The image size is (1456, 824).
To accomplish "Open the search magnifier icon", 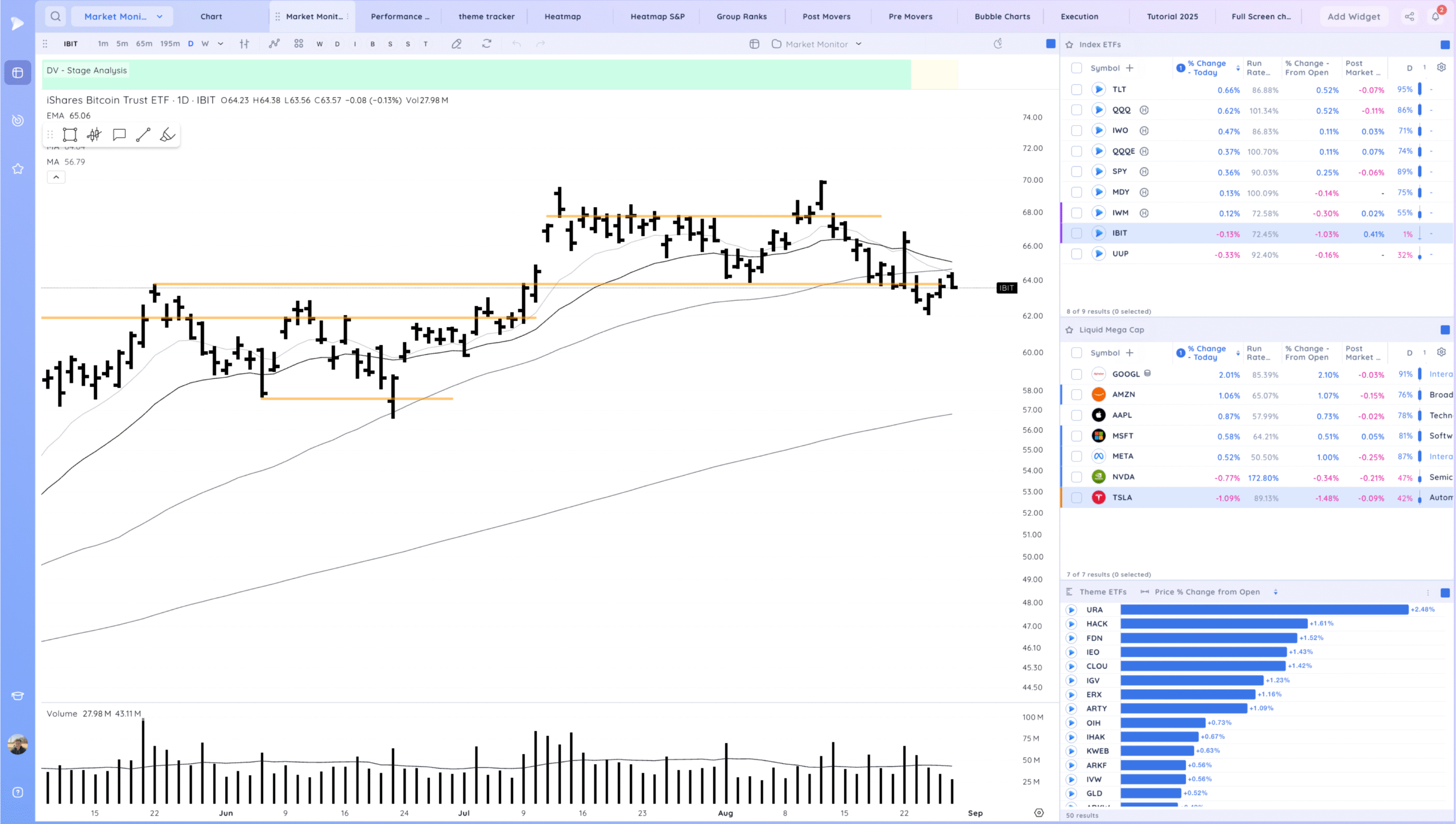I will click(x=55, y=17).
